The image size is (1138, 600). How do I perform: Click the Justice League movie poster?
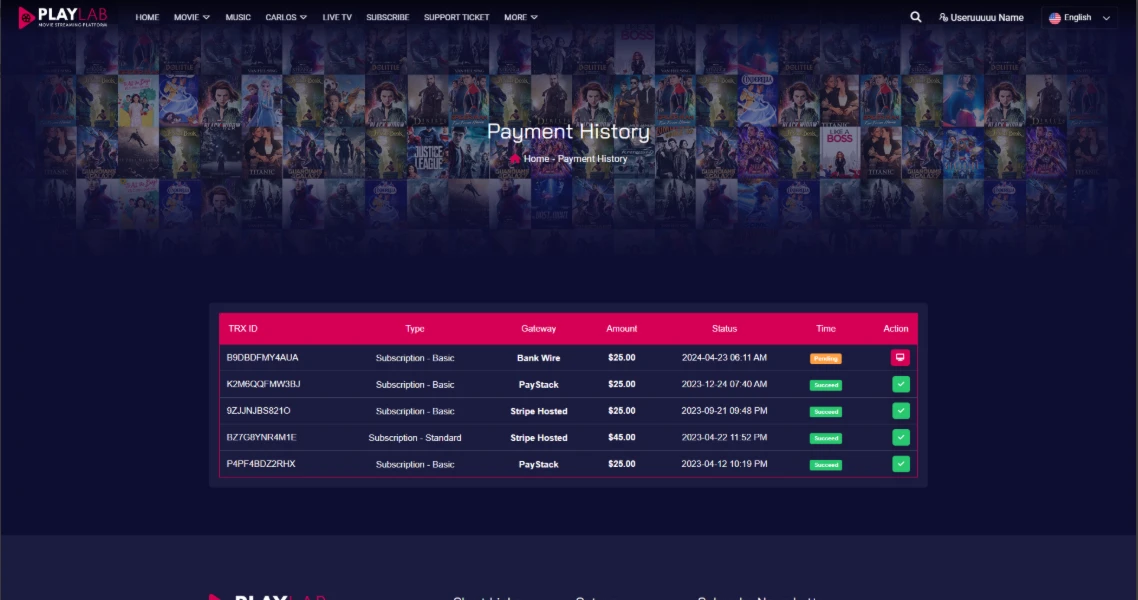coord(427,151)
